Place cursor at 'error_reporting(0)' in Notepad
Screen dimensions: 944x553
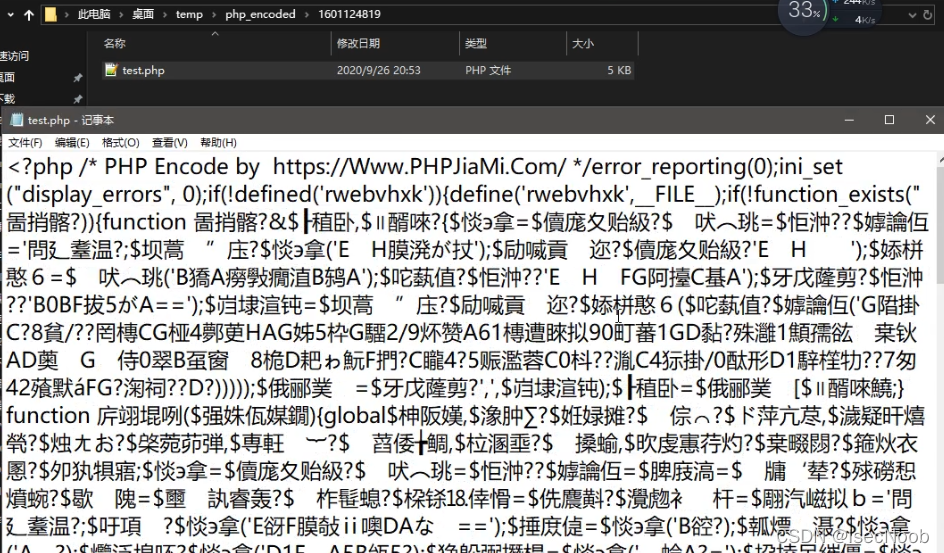tap(685, 167)
